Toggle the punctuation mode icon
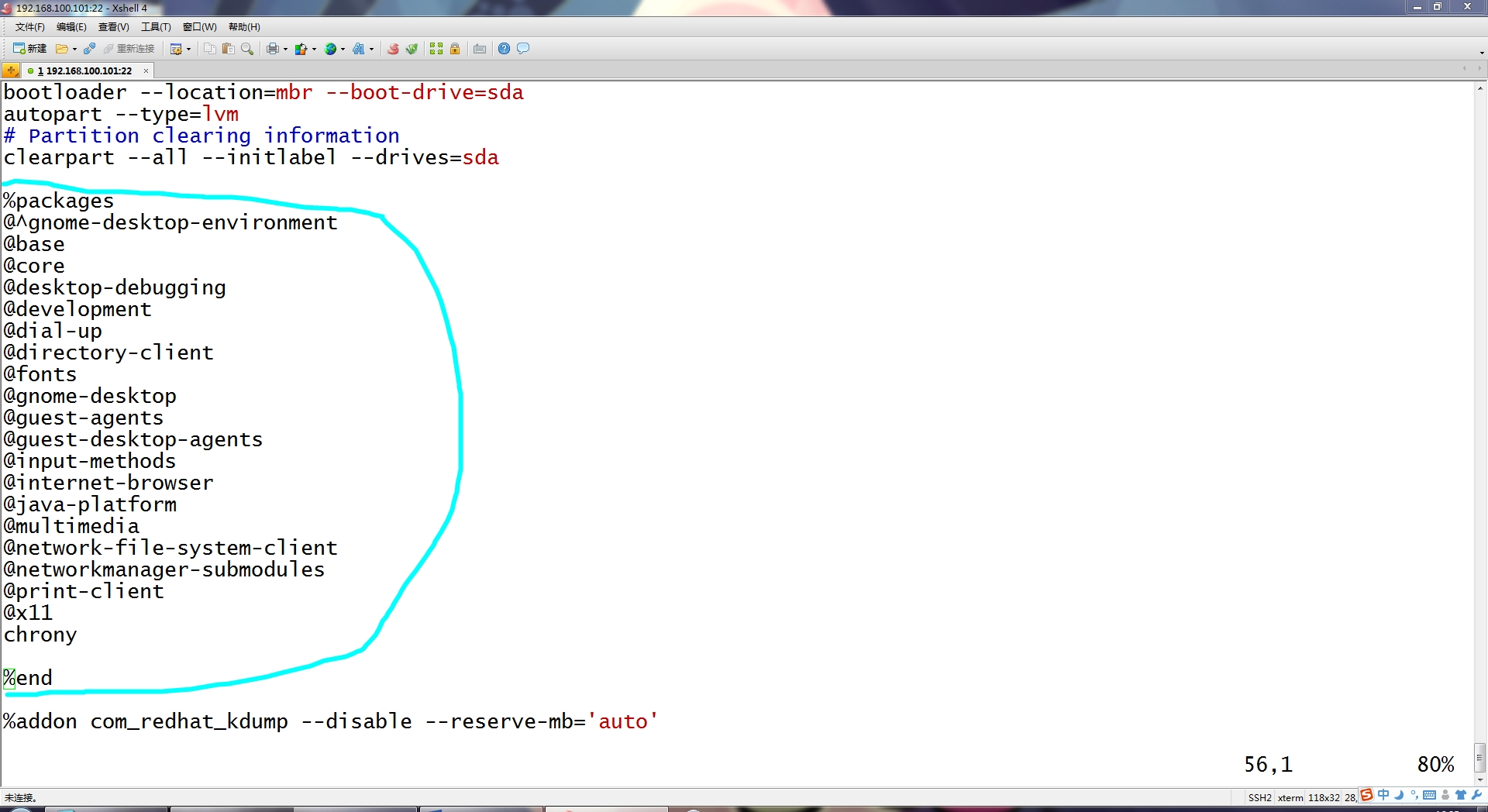Image resolution: width=1488 pixels, height=812 pixels. pos(1414,795)
